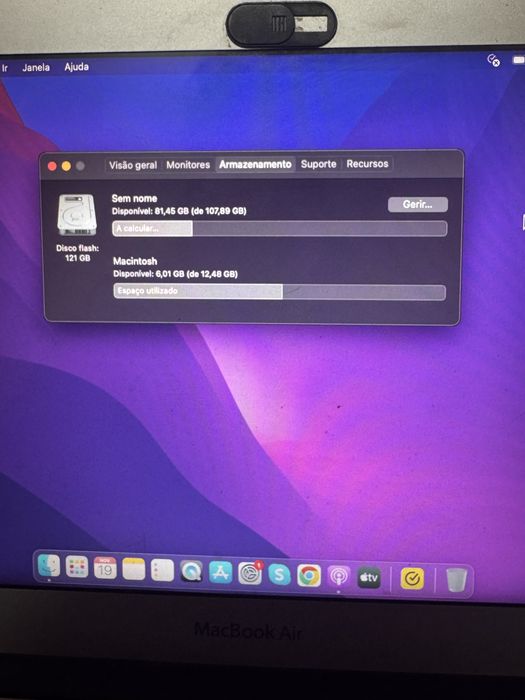Image resolution: width=525 pixels, height=700 pixels.
Task: Click the Macintosh storage usage bar
Action: click(x=279, y=292)
